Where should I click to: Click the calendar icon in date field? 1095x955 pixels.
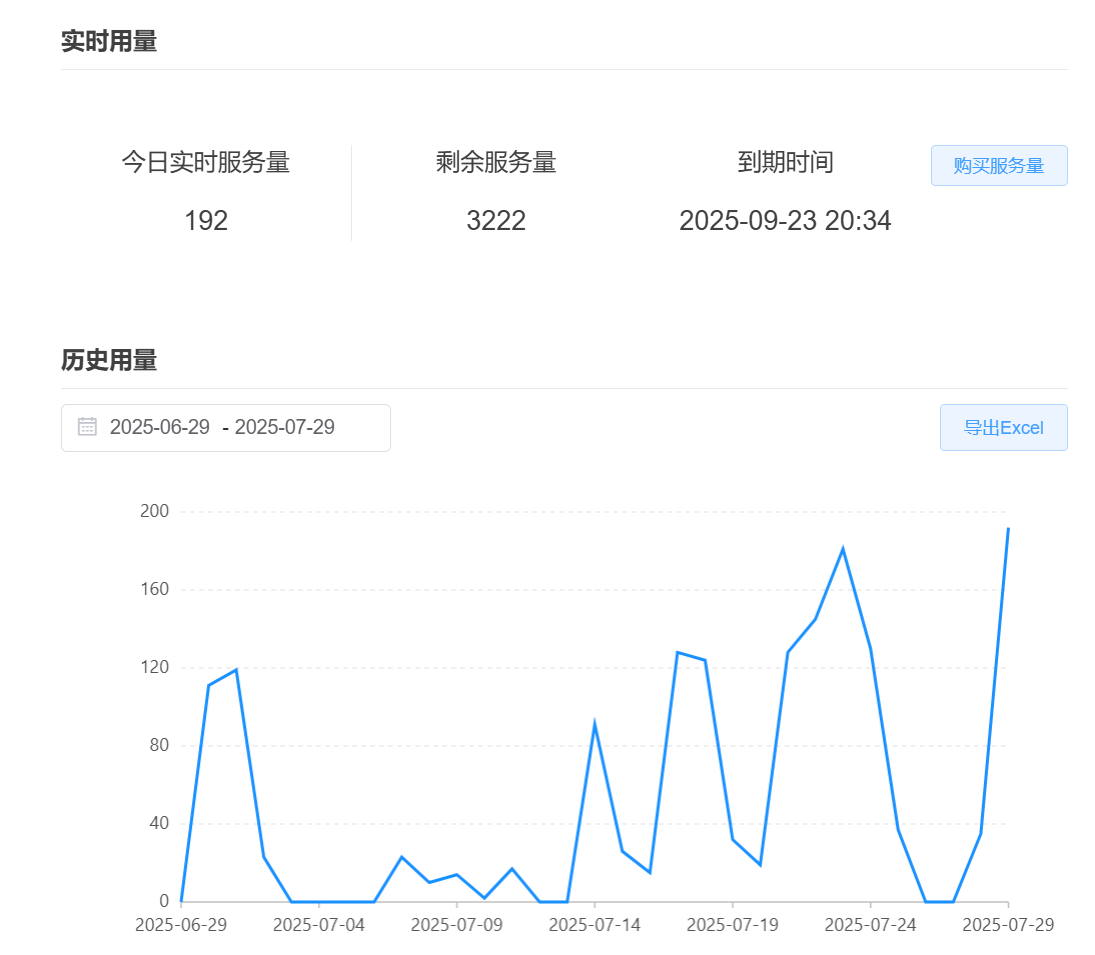point(87,427)
